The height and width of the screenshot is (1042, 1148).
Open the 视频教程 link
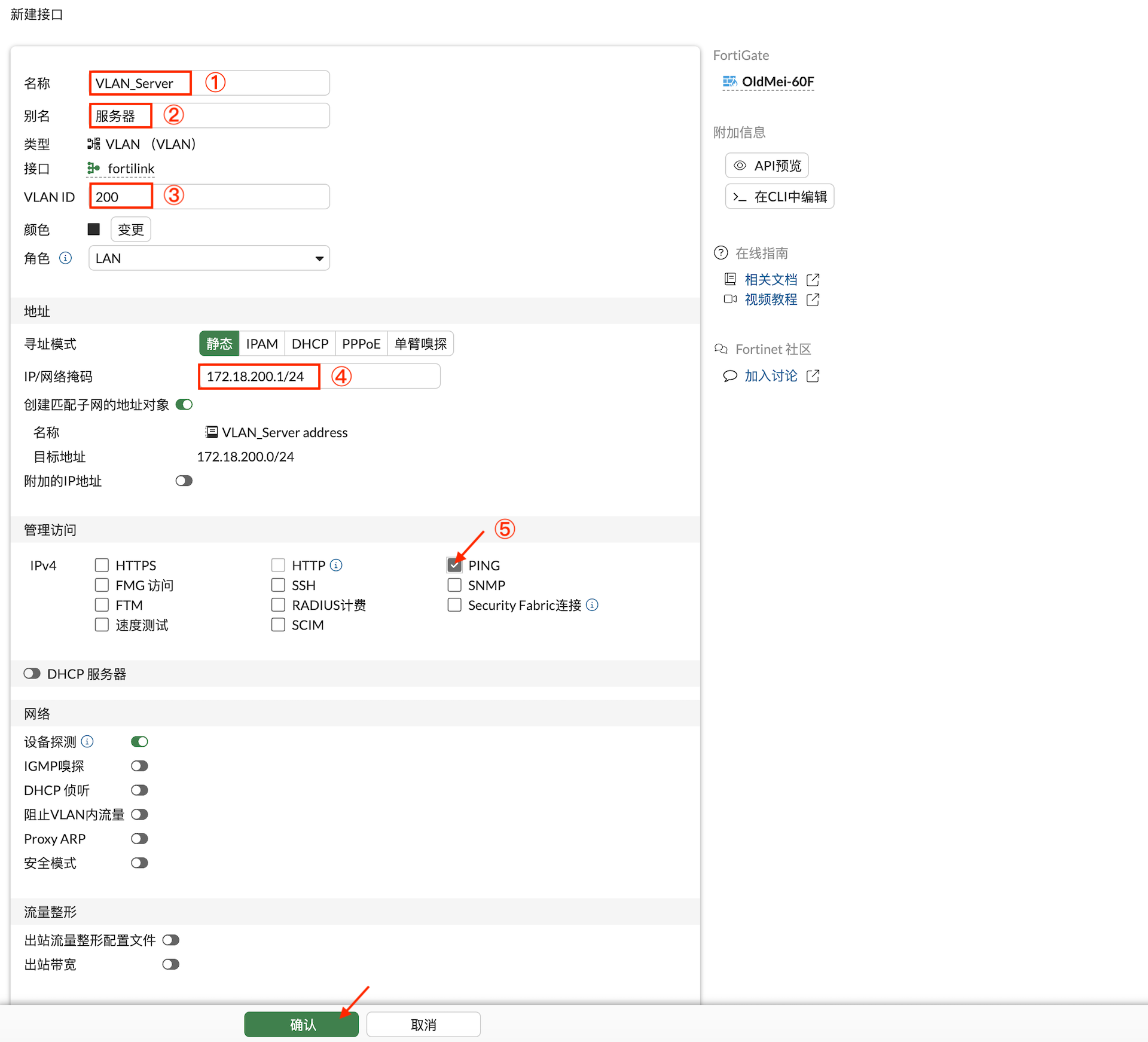point(771,299)
